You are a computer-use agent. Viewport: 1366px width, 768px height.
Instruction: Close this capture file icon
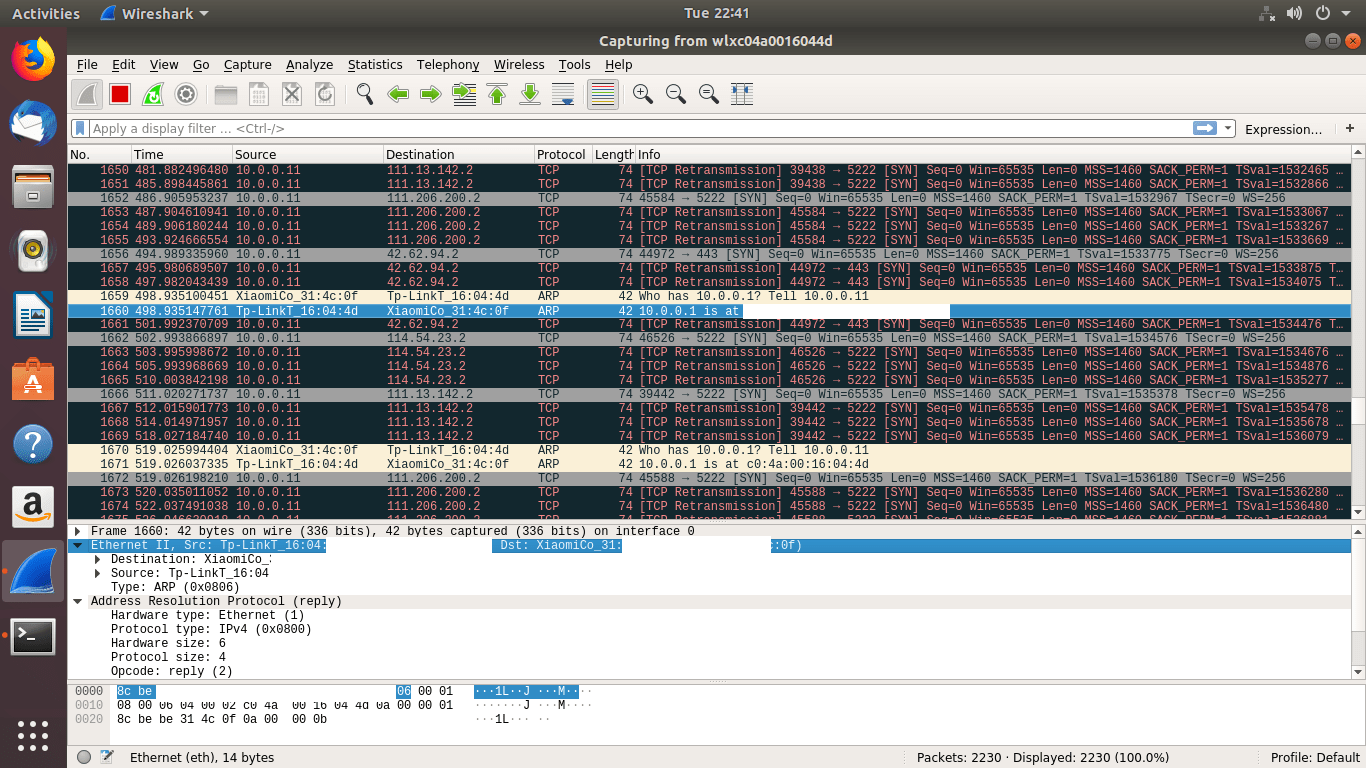click(292, 94)
